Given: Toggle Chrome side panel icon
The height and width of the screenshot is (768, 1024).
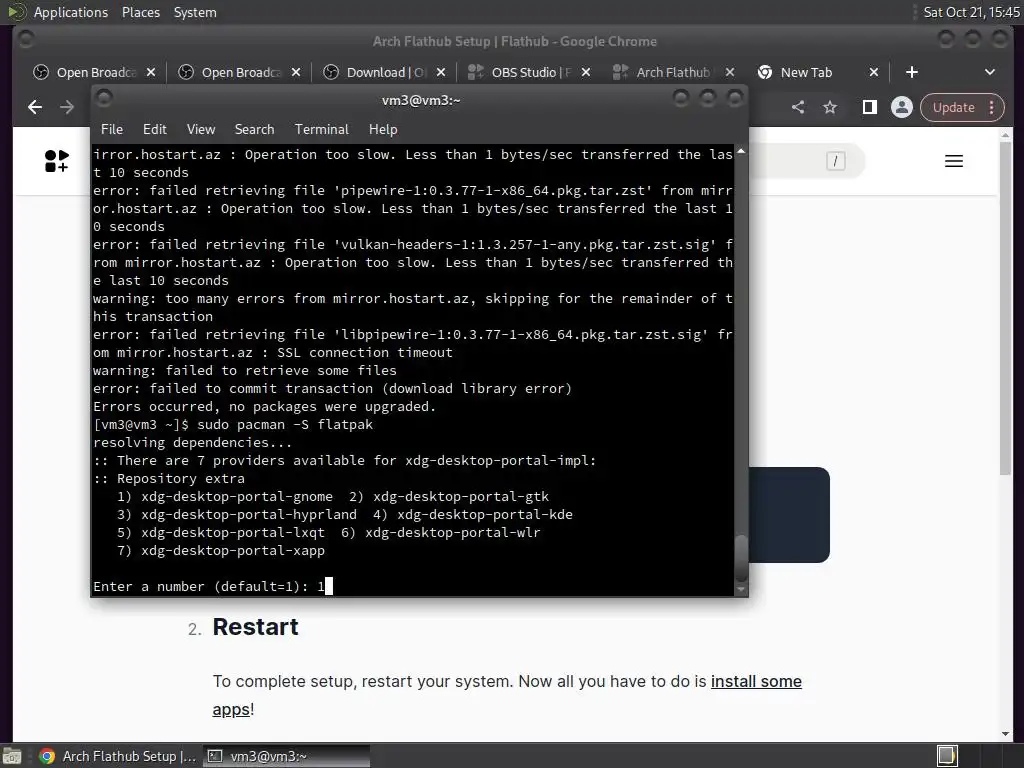Looking at the screenshot, I should coord(870,107).
